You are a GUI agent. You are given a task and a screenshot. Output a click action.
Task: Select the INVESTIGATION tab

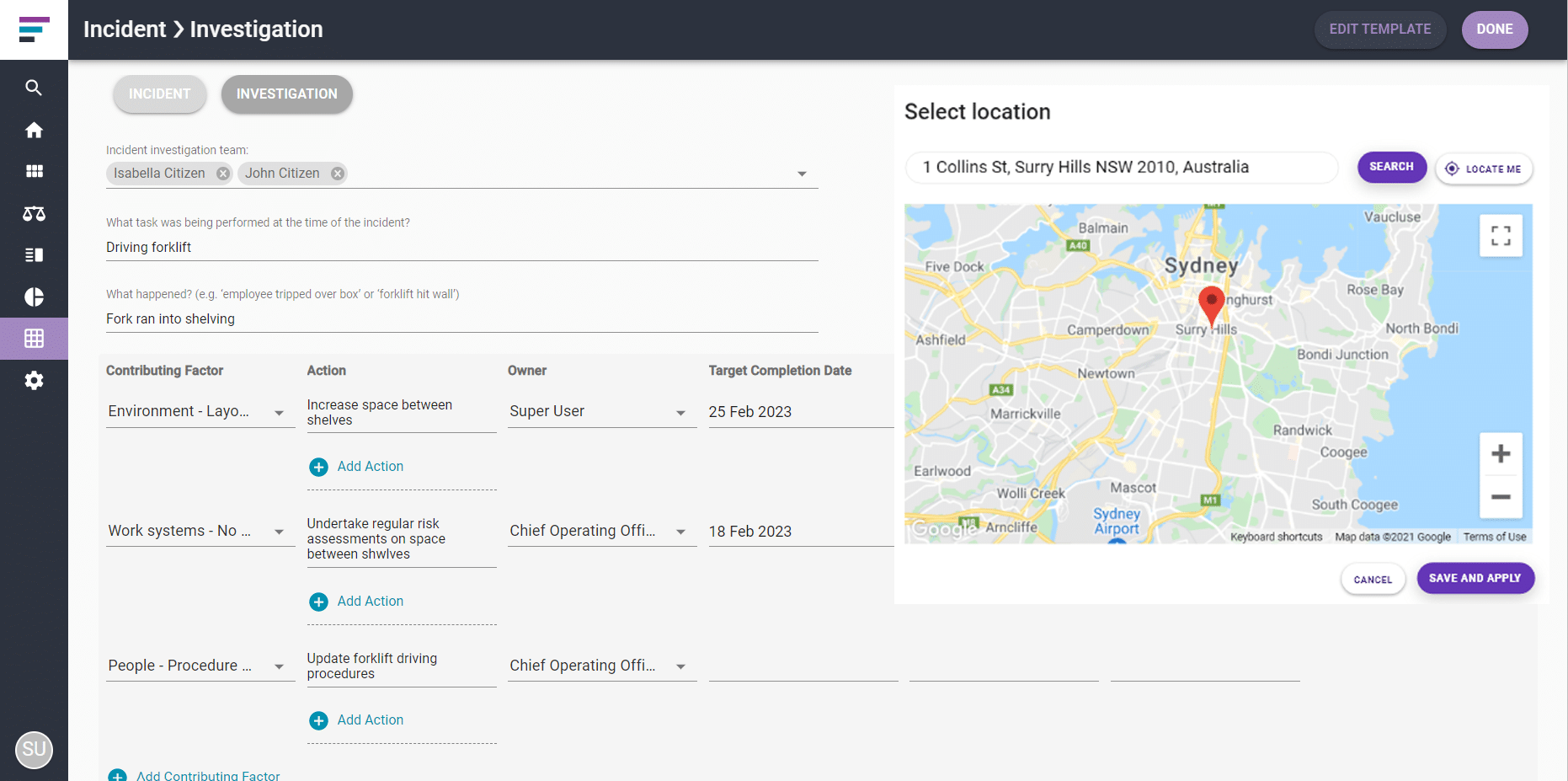(x=287, y=94)
